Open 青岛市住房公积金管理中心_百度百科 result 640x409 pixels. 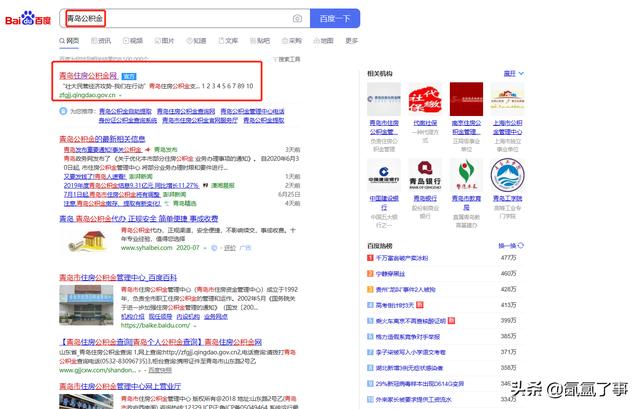118,278
